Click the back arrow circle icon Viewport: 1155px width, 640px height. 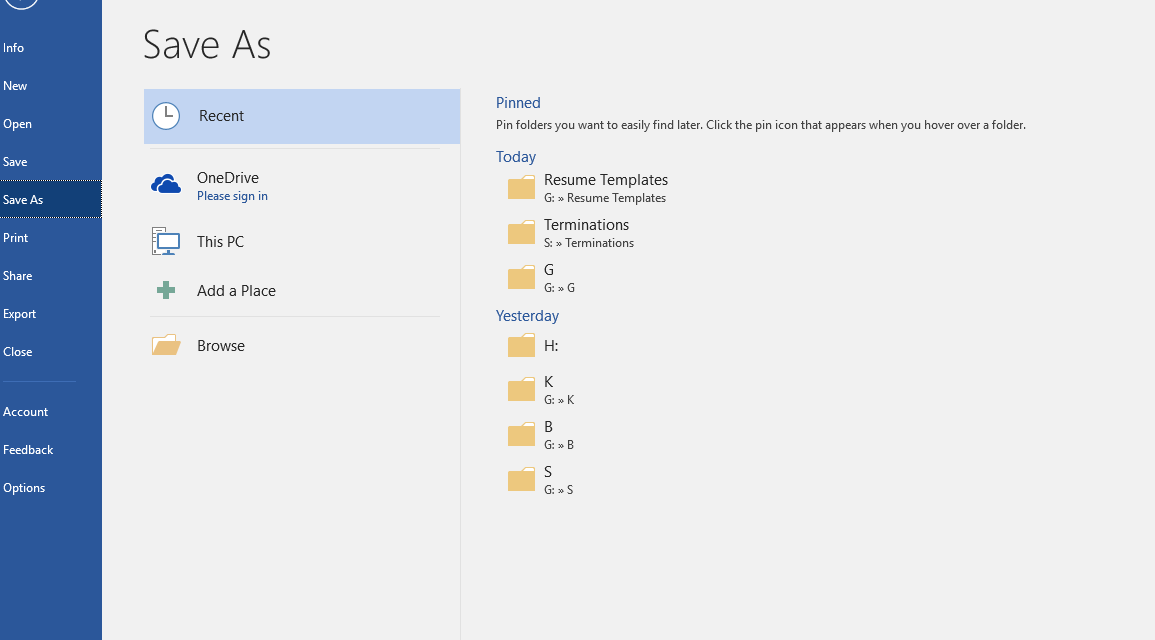pos(21,3)
